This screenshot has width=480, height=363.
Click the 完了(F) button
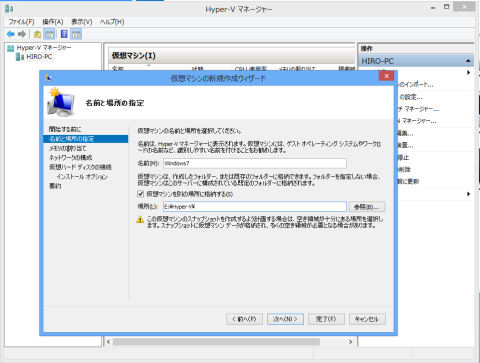click(326, 319)
